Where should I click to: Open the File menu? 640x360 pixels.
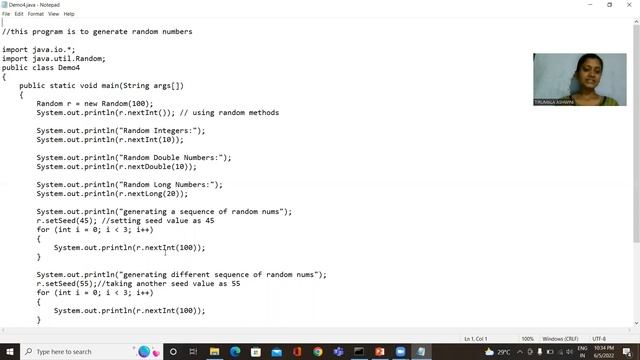6,14
